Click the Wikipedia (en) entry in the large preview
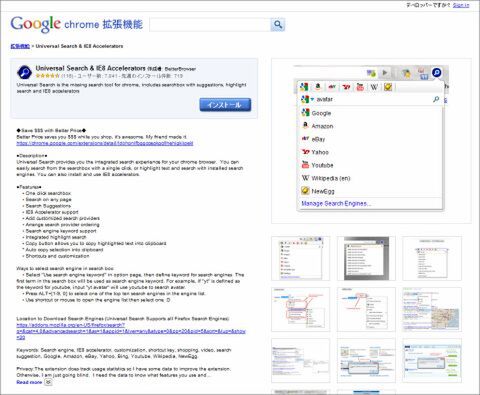This screenshot has height=395, width=480. pos(326,178)
